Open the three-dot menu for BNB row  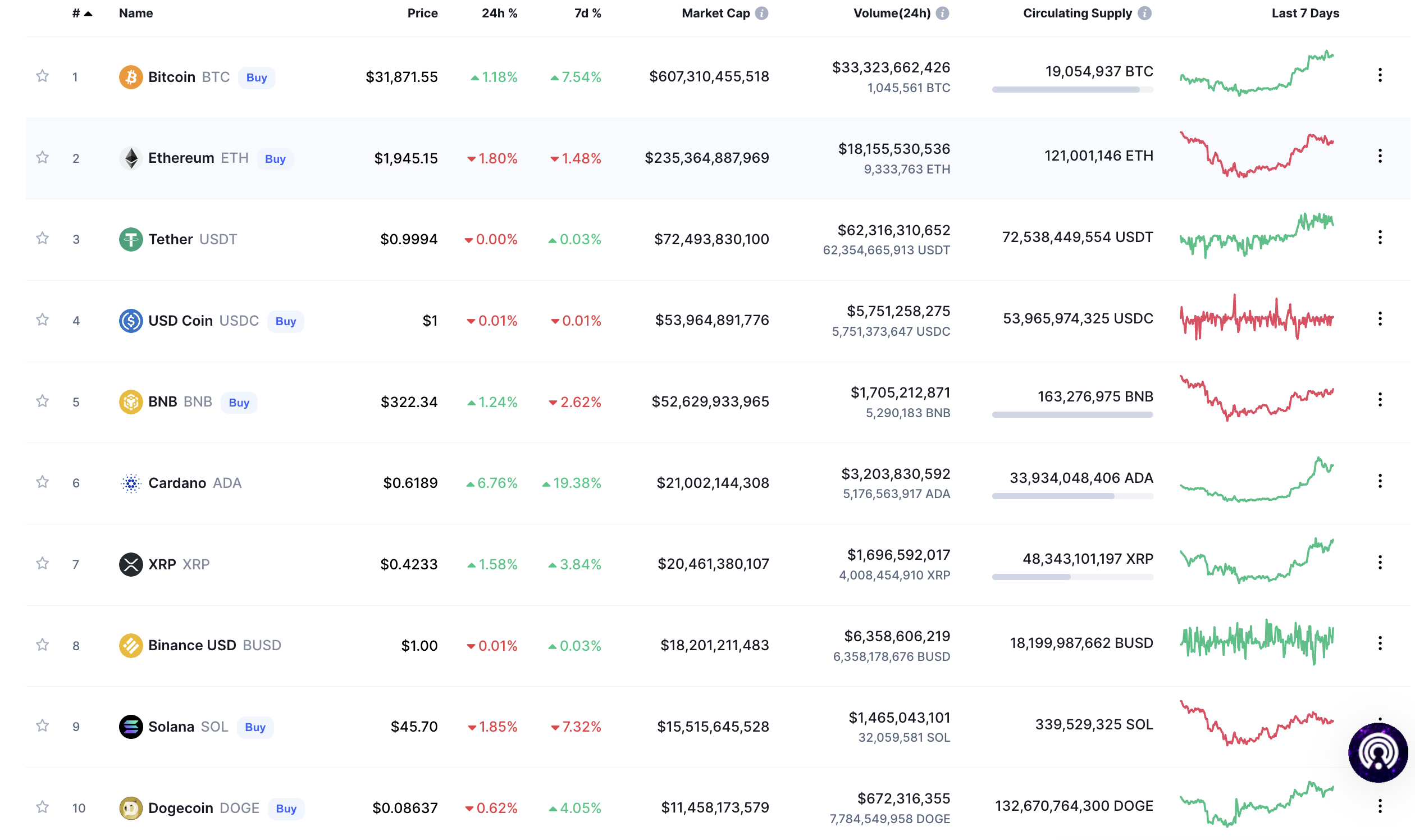pyautogui.click(x=1380, y=400)
